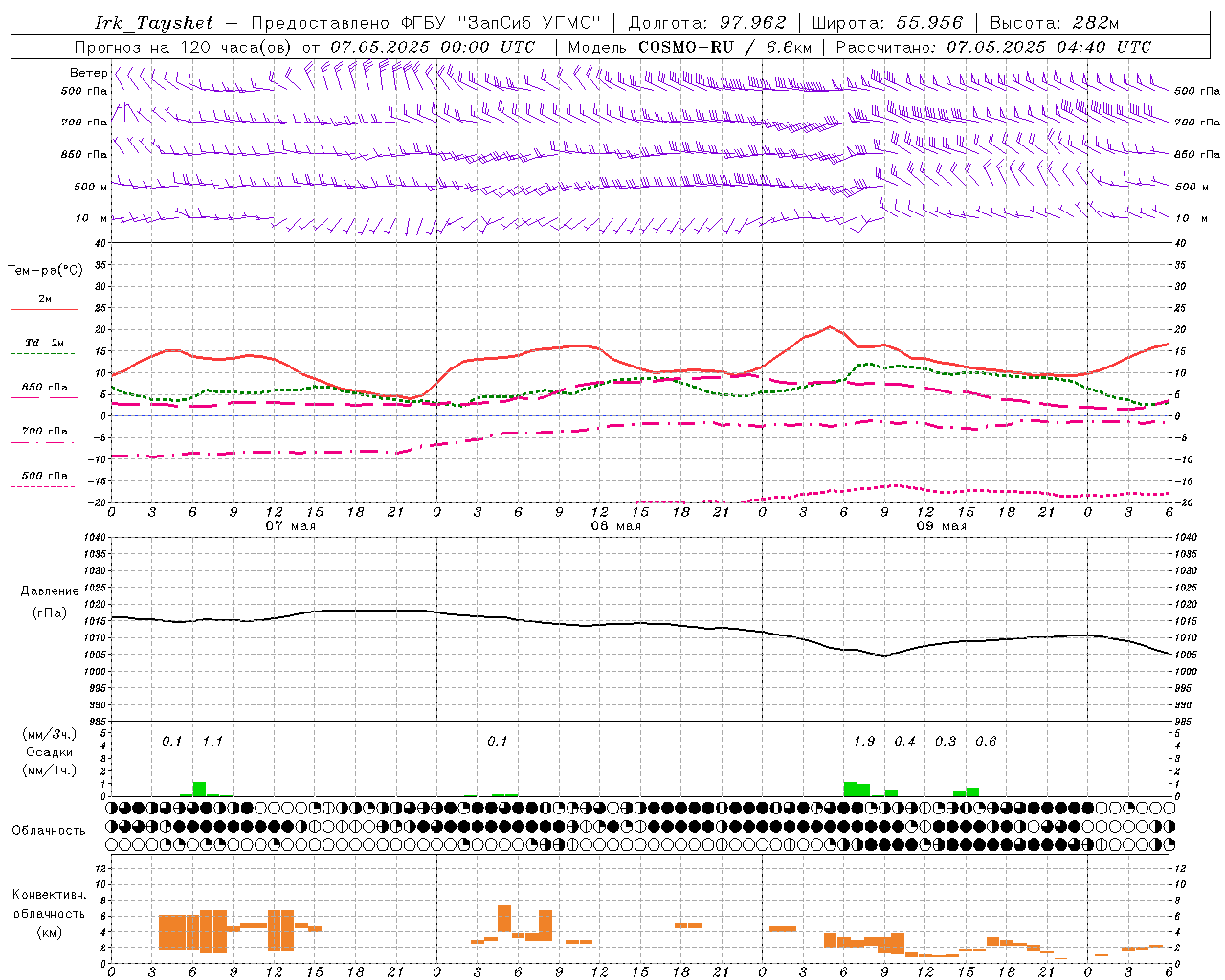Click the (мм/1ч.) precipitation unit label
Viewport: 1225px width, 980px height.
point(50,770)
